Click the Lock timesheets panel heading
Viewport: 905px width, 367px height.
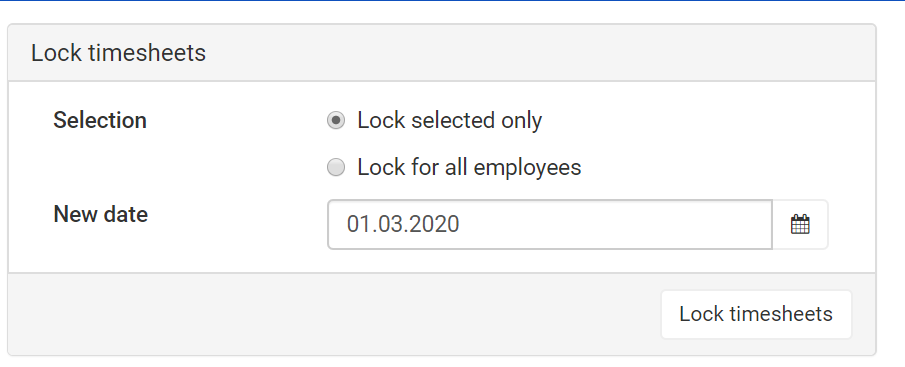(118, 53)
